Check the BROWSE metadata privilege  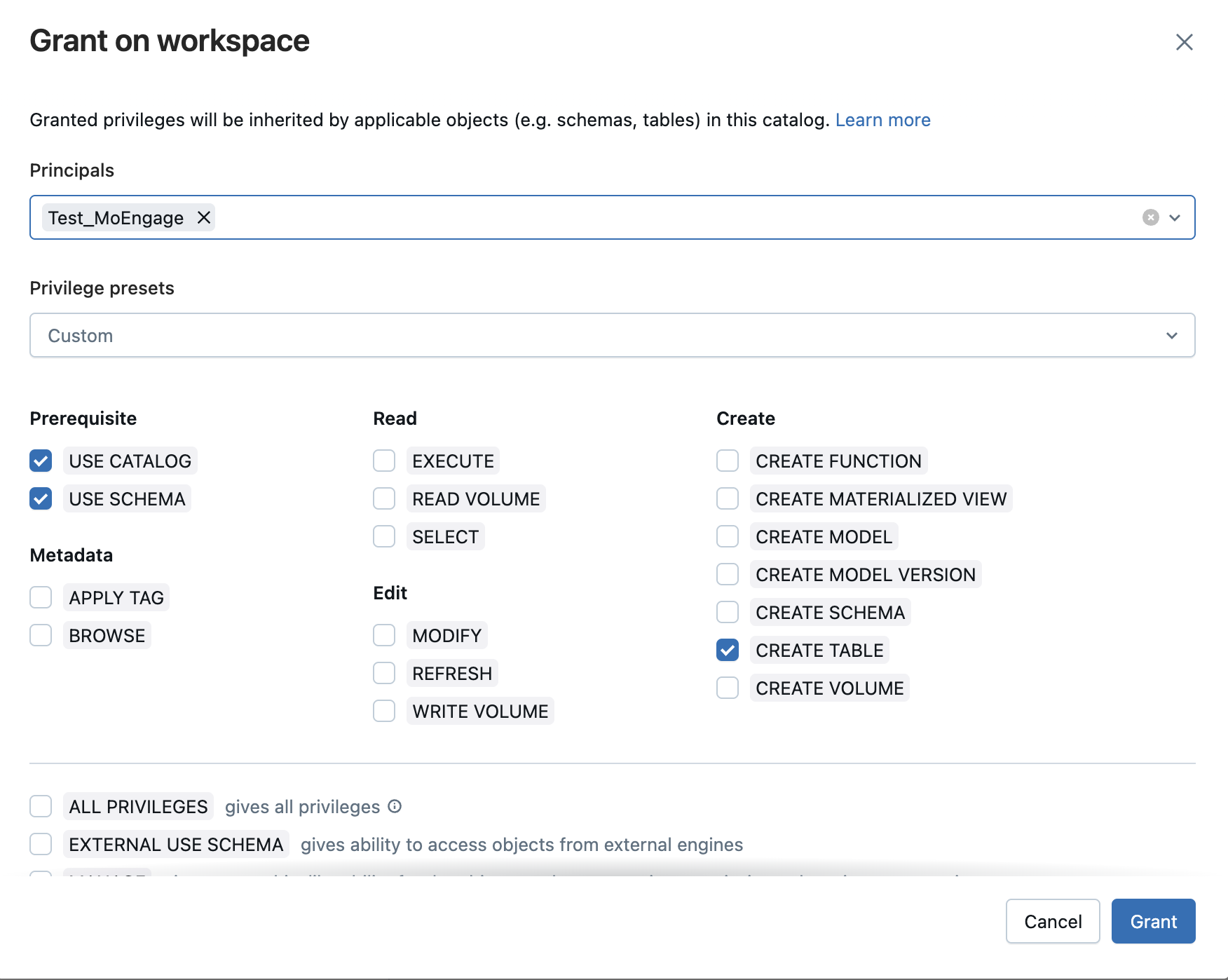click(41, 635)
